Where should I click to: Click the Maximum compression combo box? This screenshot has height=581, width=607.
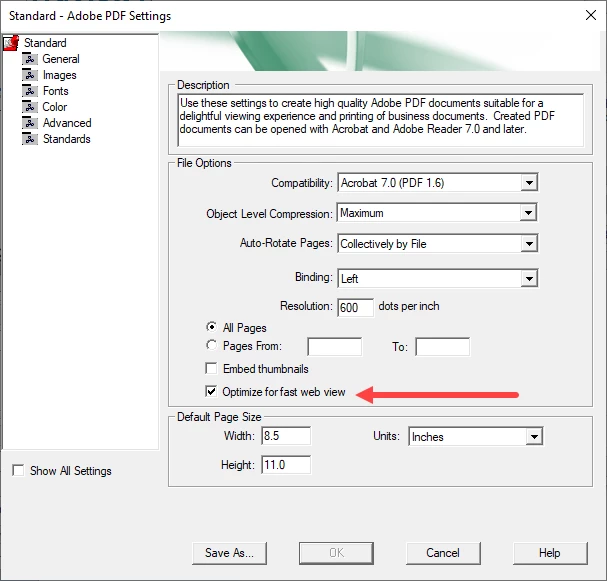437,213
